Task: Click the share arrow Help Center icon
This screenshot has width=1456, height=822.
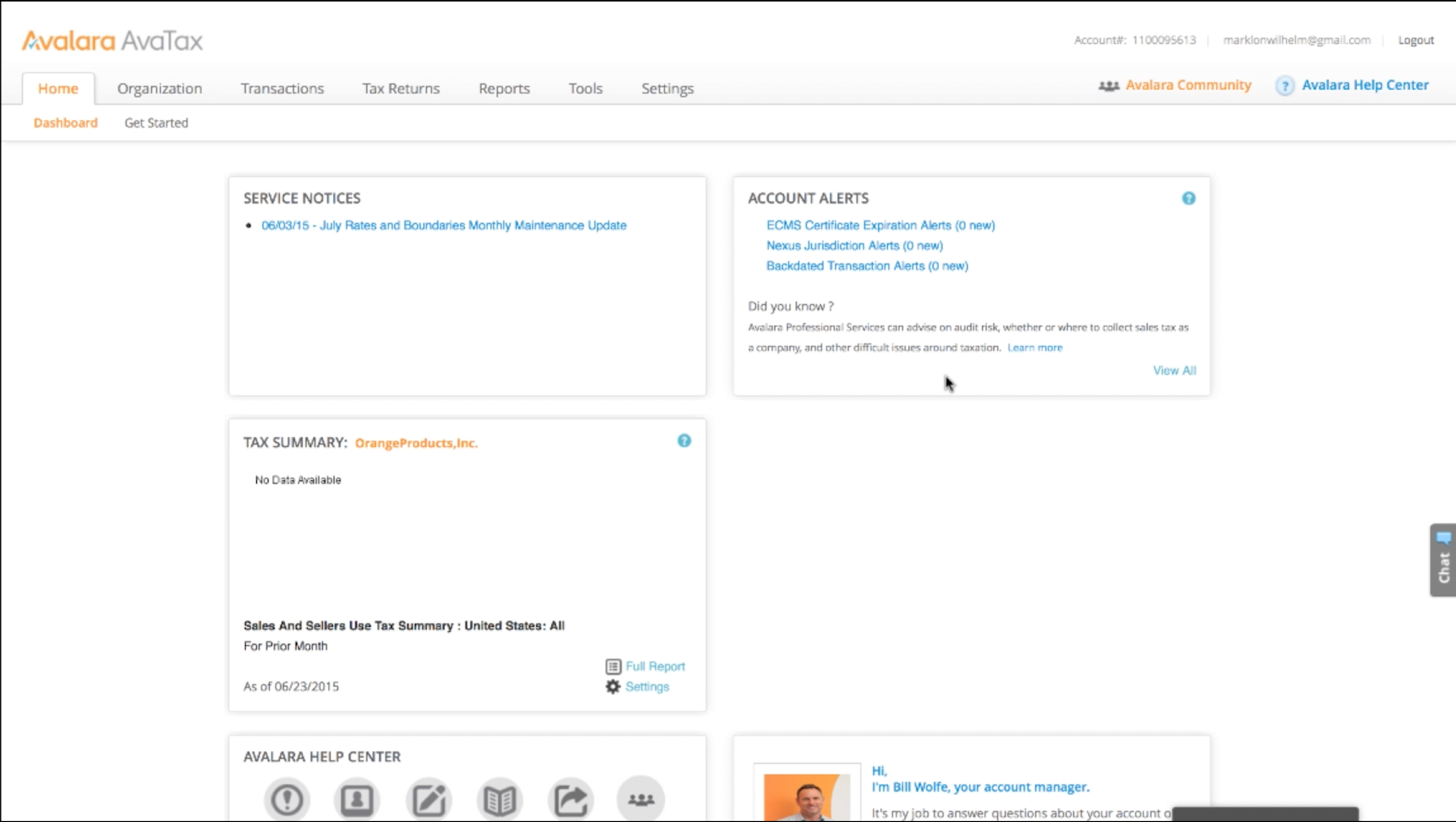Action: (x=570, y=799)
